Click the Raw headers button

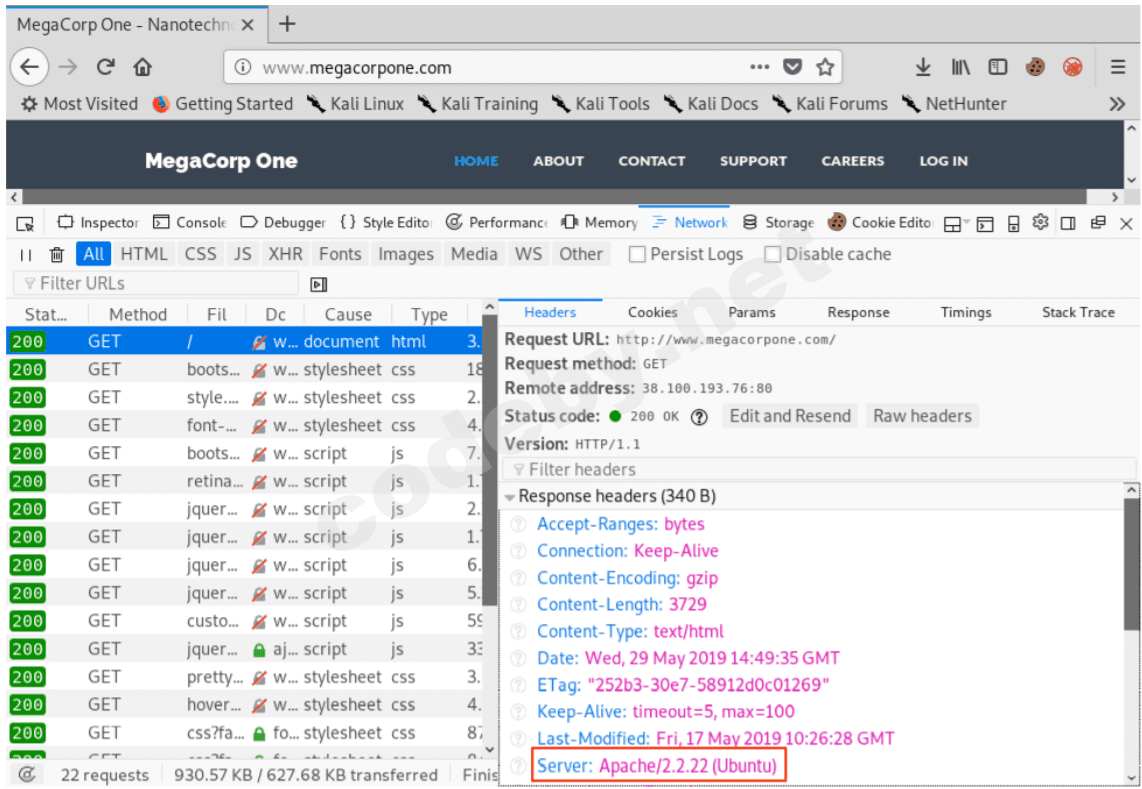tap(922, 416)
